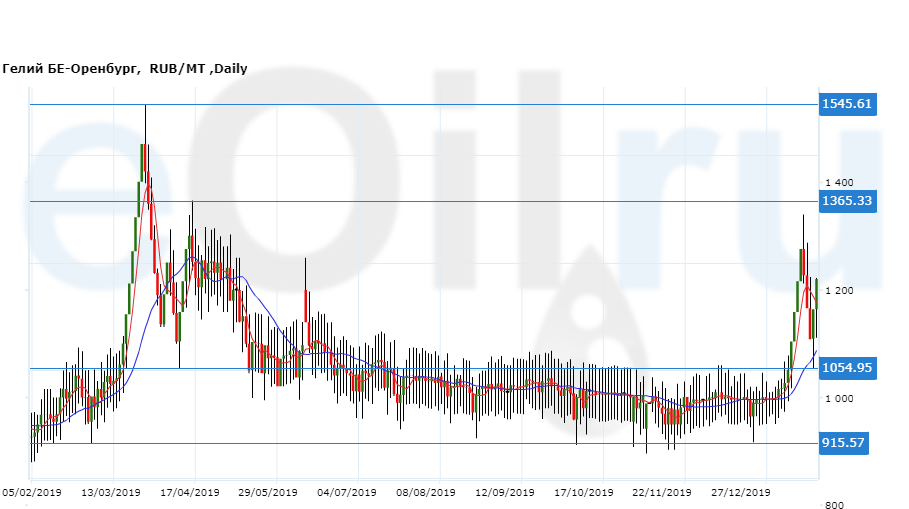Click the 1545.61 price level label
Screen dimensions: 909x509
point(847,104)
